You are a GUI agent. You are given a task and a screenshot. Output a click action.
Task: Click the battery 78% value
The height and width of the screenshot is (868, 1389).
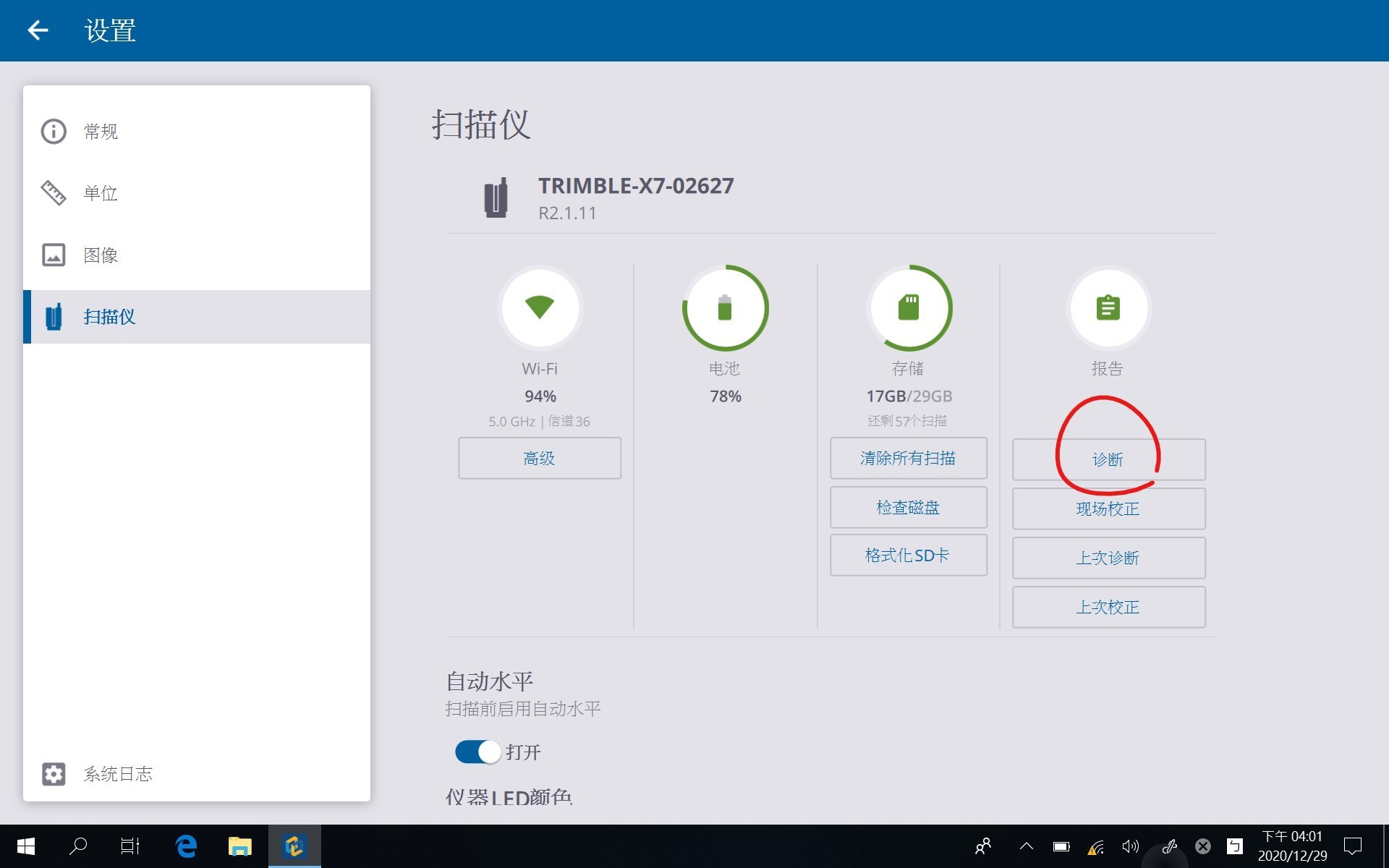pyautogui.click(x=726, y=396)
